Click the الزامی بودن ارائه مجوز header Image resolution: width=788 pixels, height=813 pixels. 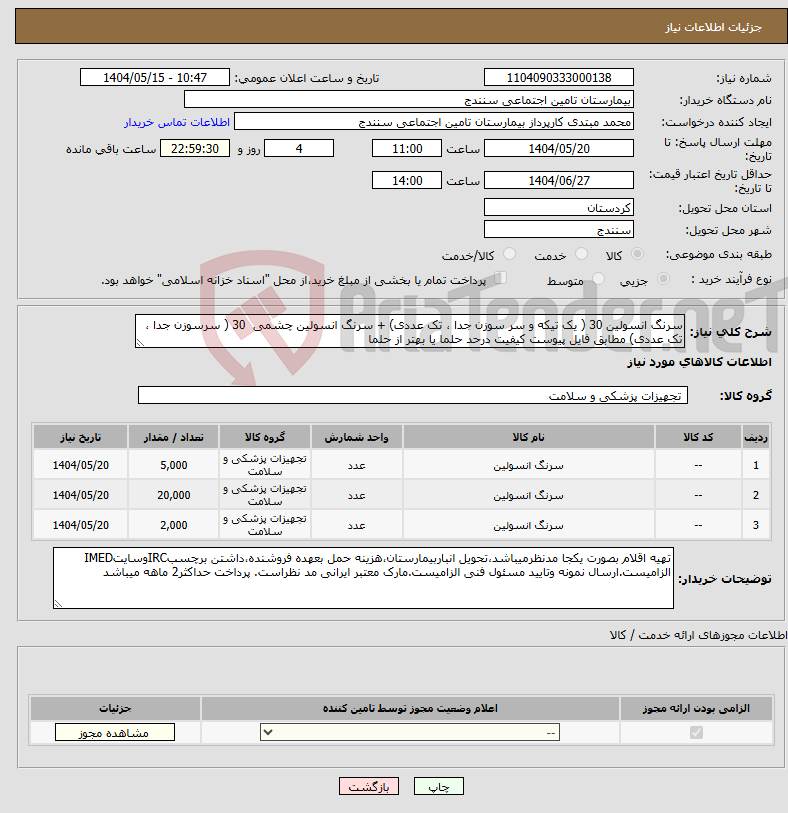coord(696,708)
